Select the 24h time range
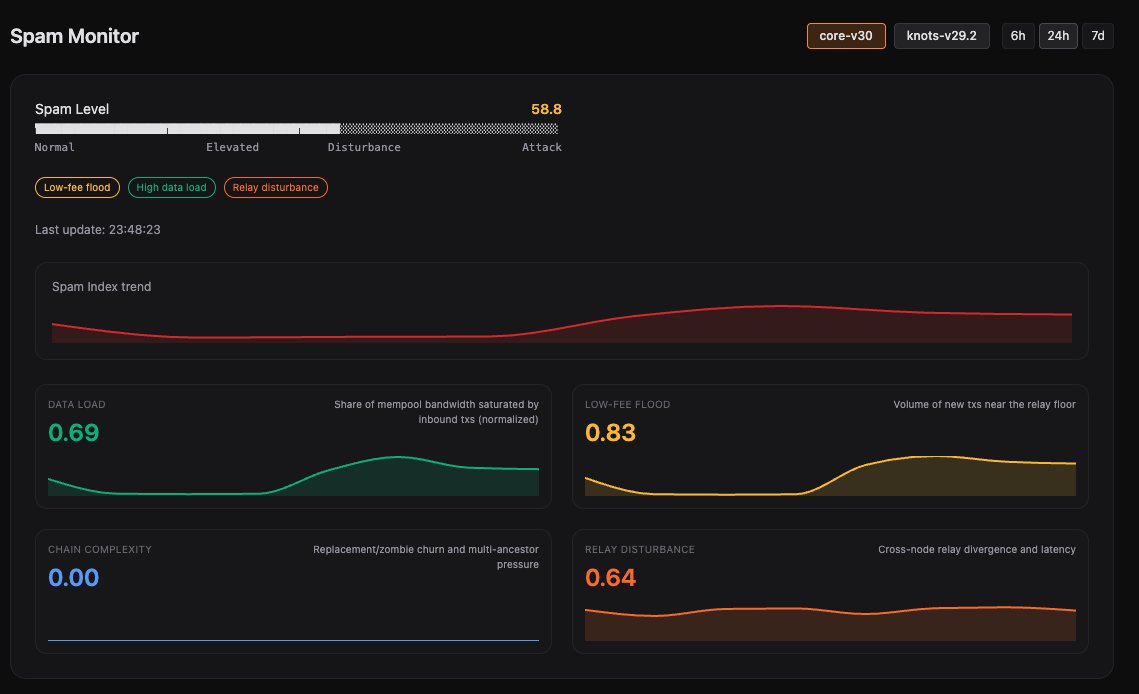The image size is (1139, 694). [x=1057, y=35]
